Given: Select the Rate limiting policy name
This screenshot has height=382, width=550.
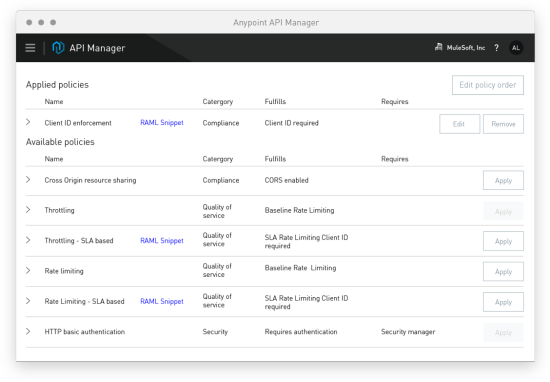Looking at the screenshot, I should (x=64, y=271).
